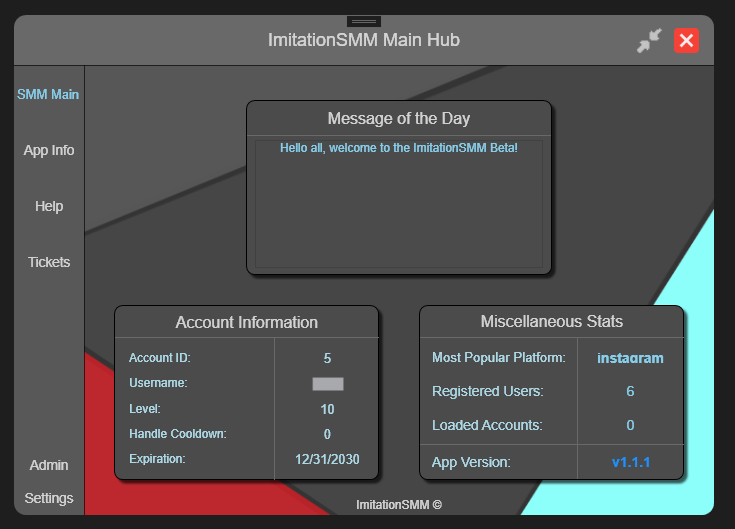Go to App Info in sidebar
The image size is (735, 529).
coord(49,150)
